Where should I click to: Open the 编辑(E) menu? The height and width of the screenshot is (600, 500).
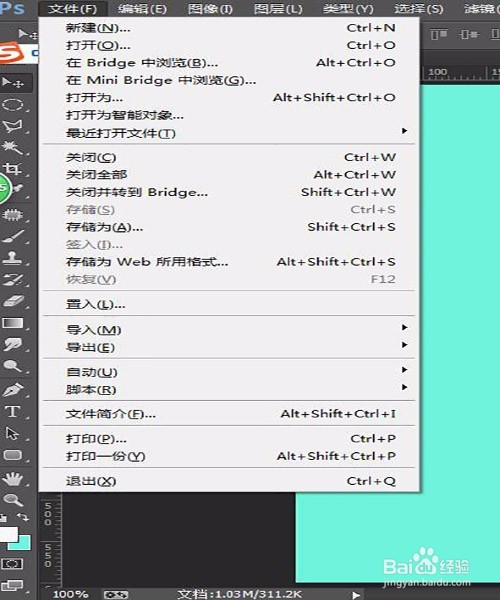[142, 8]
